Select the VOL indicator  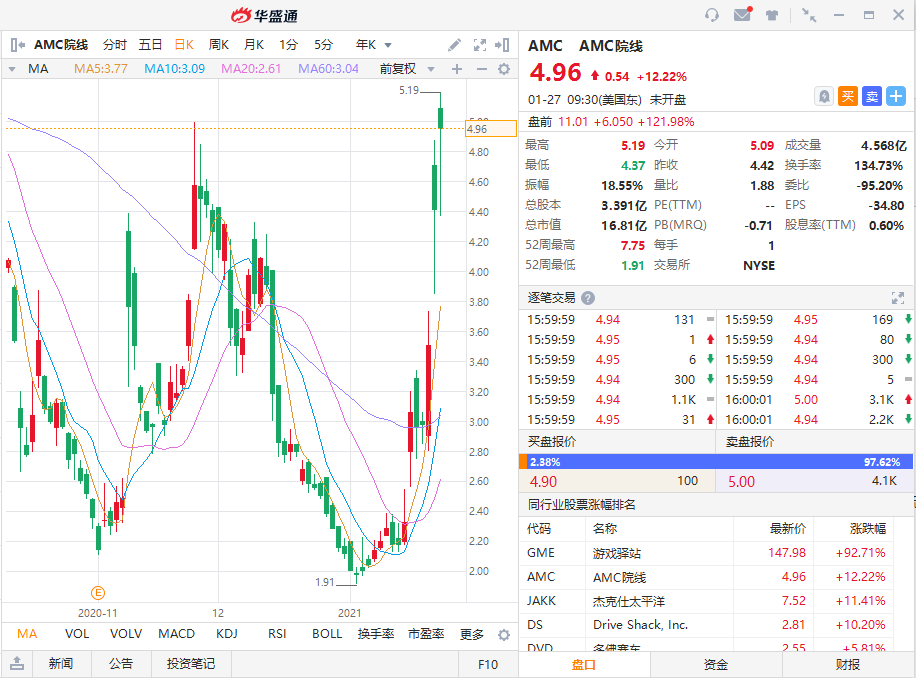click(x=77, y=634)
